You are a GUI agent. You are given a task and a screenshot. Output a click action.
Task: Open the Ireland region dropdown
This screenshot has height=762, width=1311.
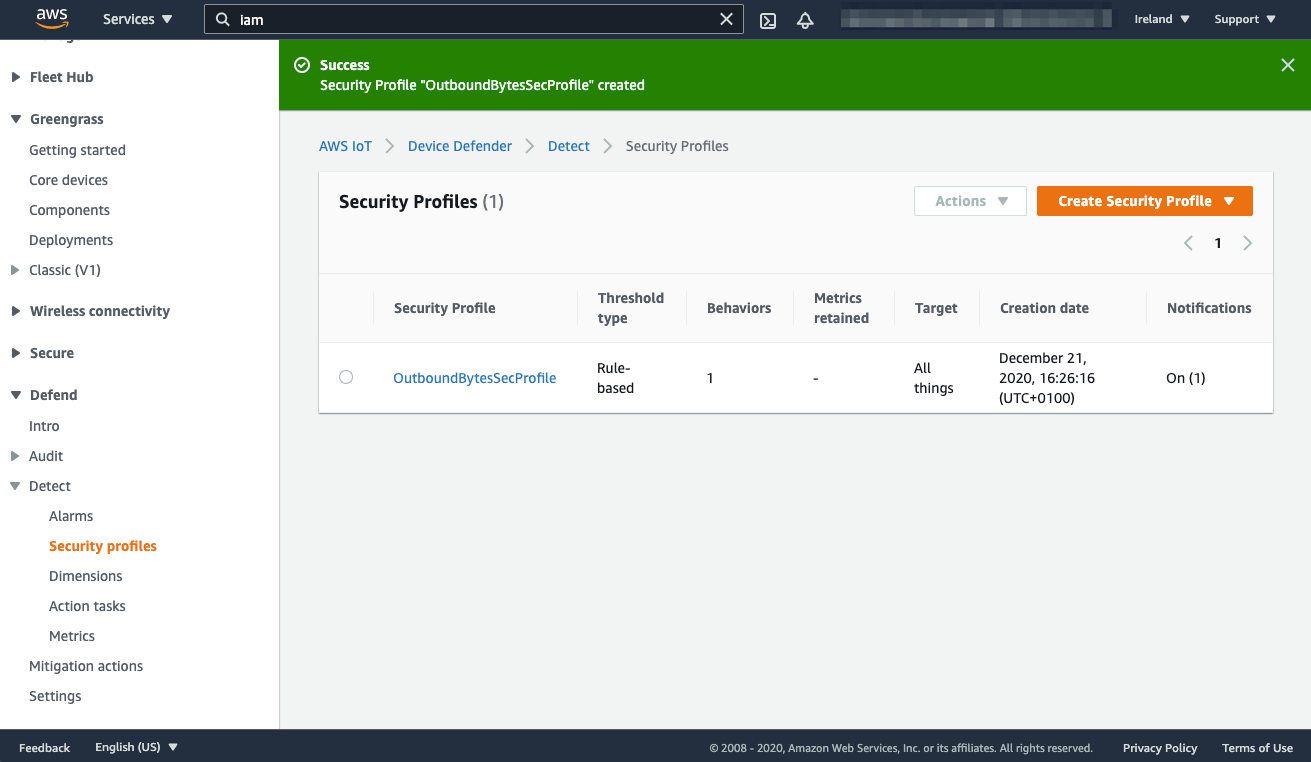1162,19
